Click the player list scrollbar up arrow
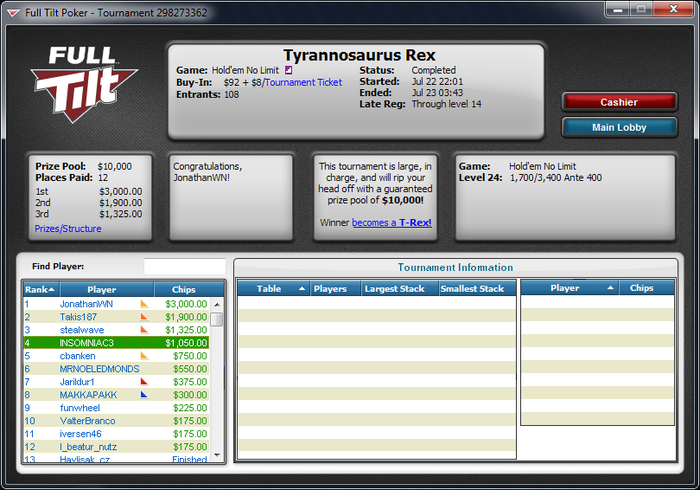The image size is (700, 490). click(217, 304)
